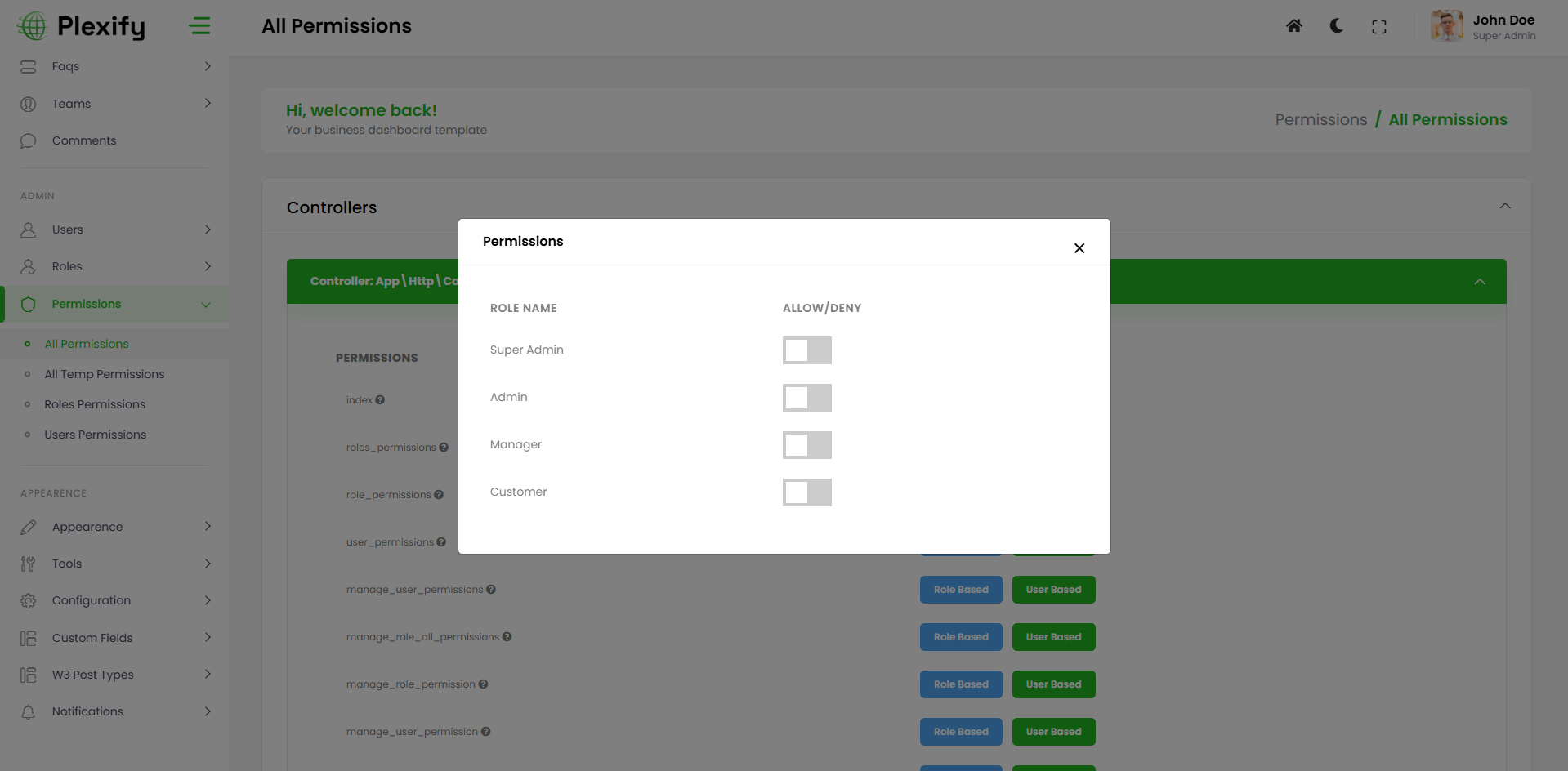Click the help icon next to manage_user_permissions
Image resolution: width=1568 pixels, height=771 pixels.
pyautogui.click(x=491, y=590)
